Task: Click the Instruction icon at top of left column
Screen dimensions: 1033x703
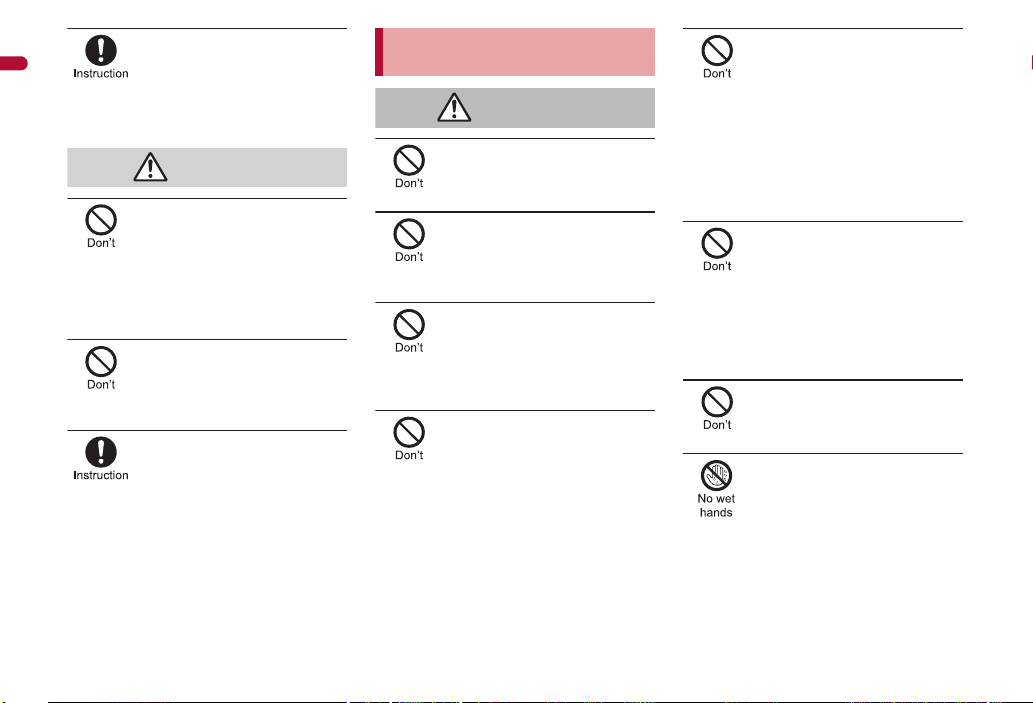Action: 101,50
